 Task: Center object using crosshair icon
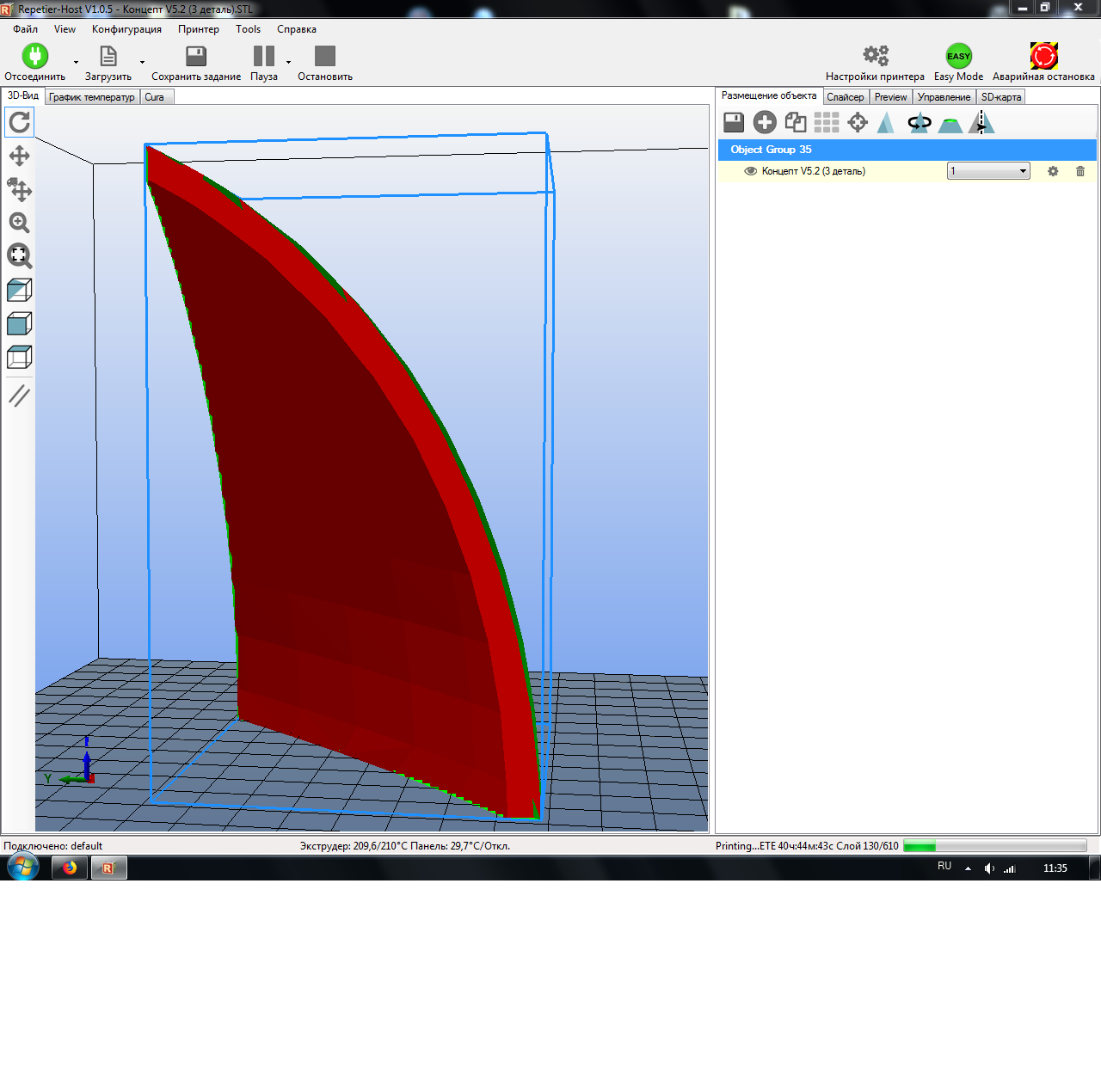[x=857, y=122]
